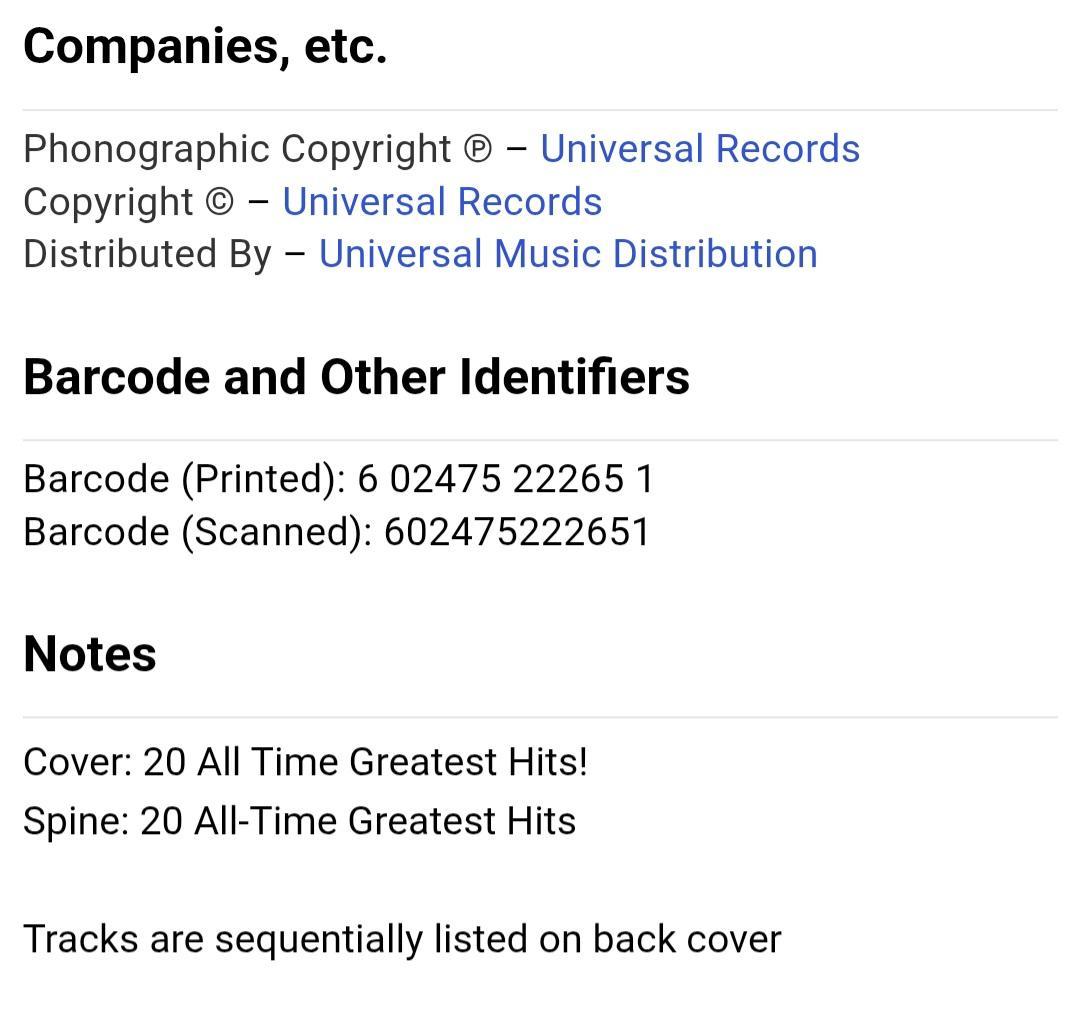Click the Companies, etc. heading
The height and width of the screenshot is (1017, 1080).
tap(205, 47)
